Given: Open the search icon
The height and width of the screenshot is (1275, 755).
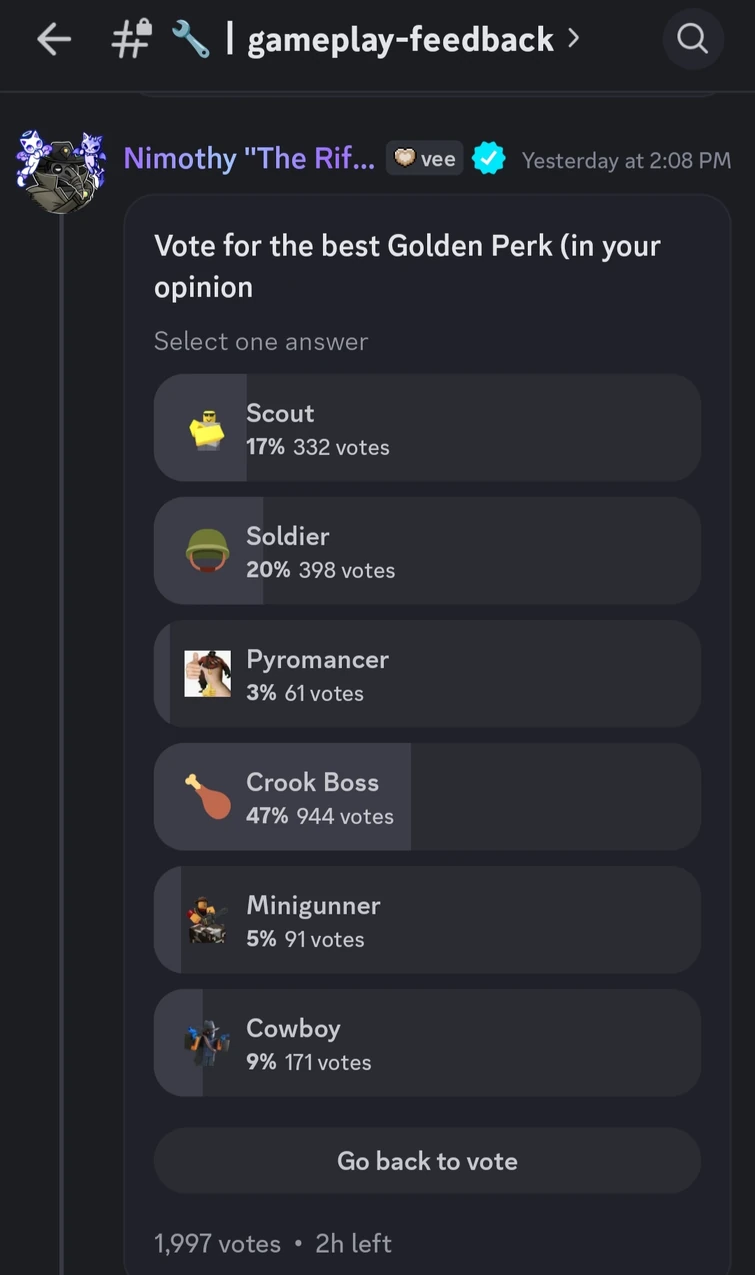Looking at the screenshot, I should [x=693, y=39].
